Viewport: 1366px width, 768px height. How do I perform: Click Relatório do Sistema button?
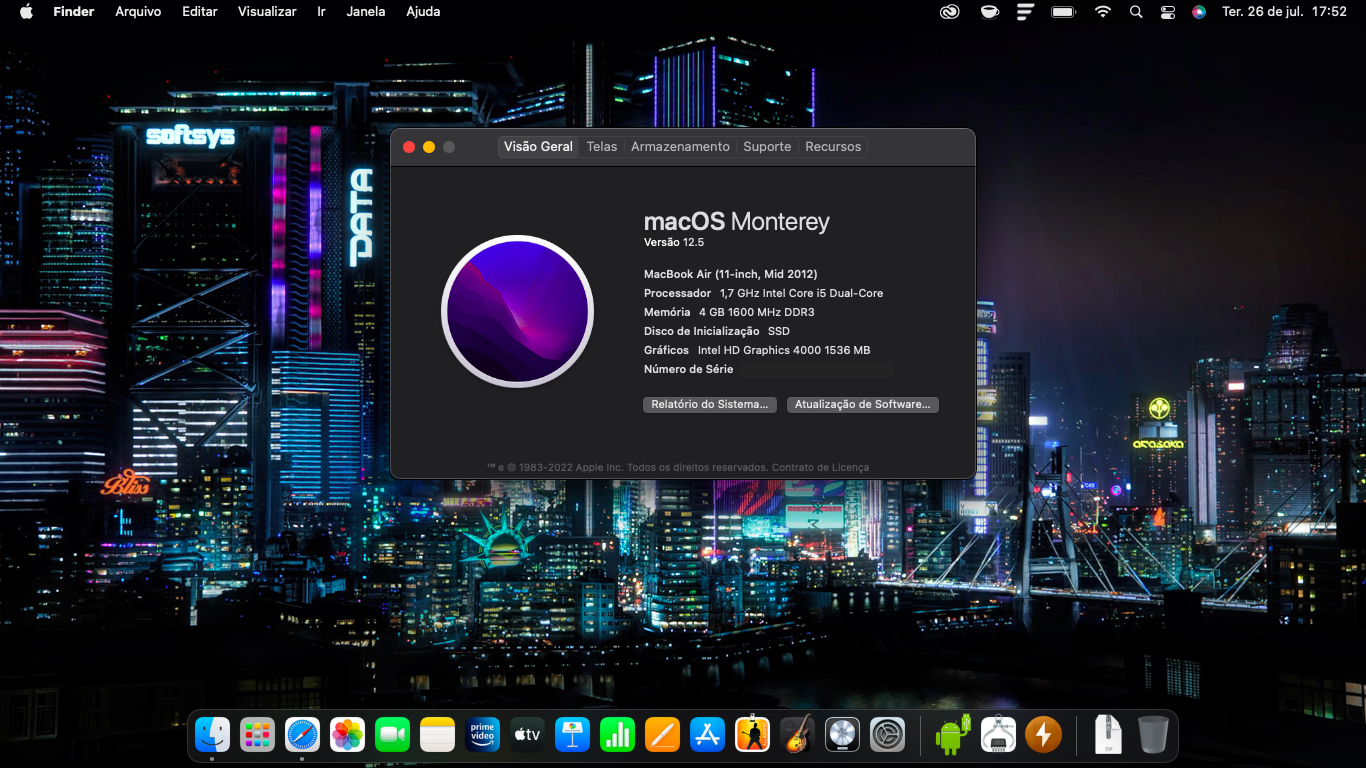[709, 404]
